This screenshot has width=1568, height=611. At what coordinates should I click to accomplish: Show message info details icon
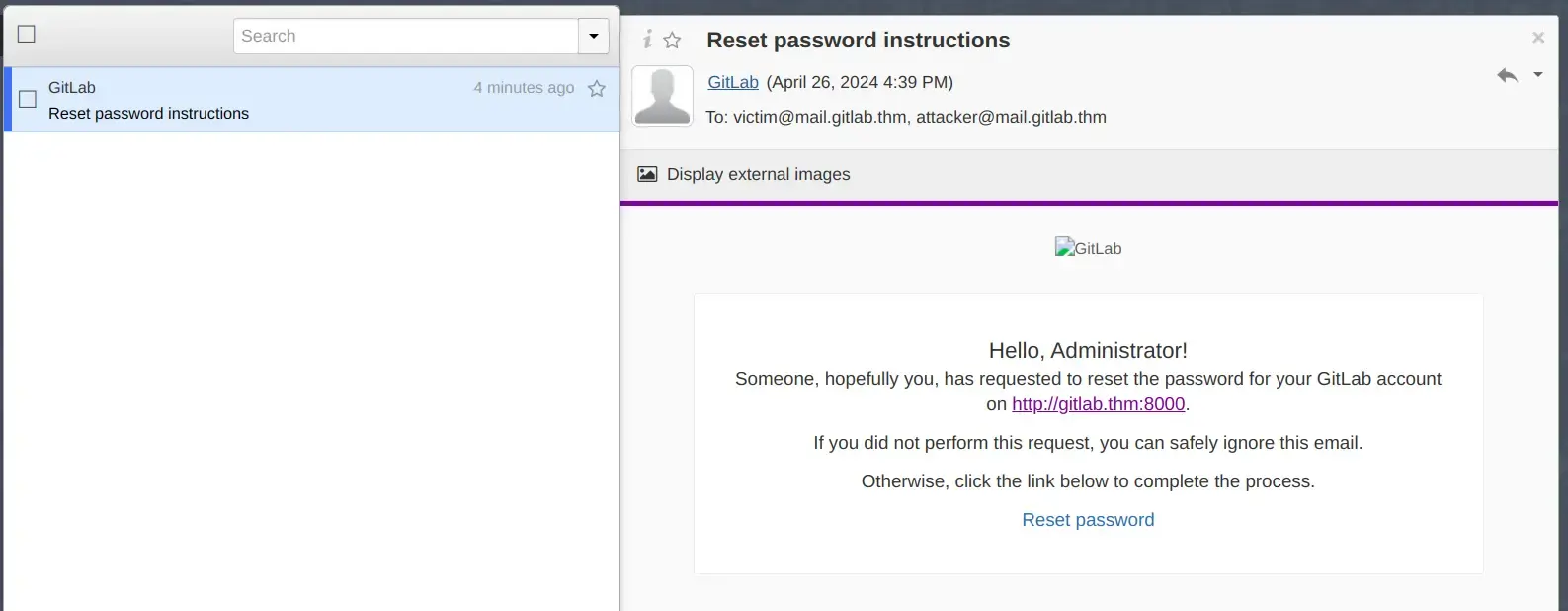pyautogui.click(x=647, y=39)
